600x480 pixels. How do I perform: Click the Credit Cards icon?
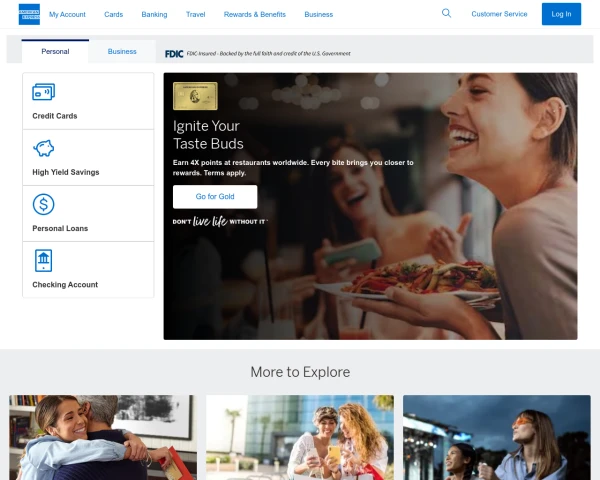tap(44, 92)
